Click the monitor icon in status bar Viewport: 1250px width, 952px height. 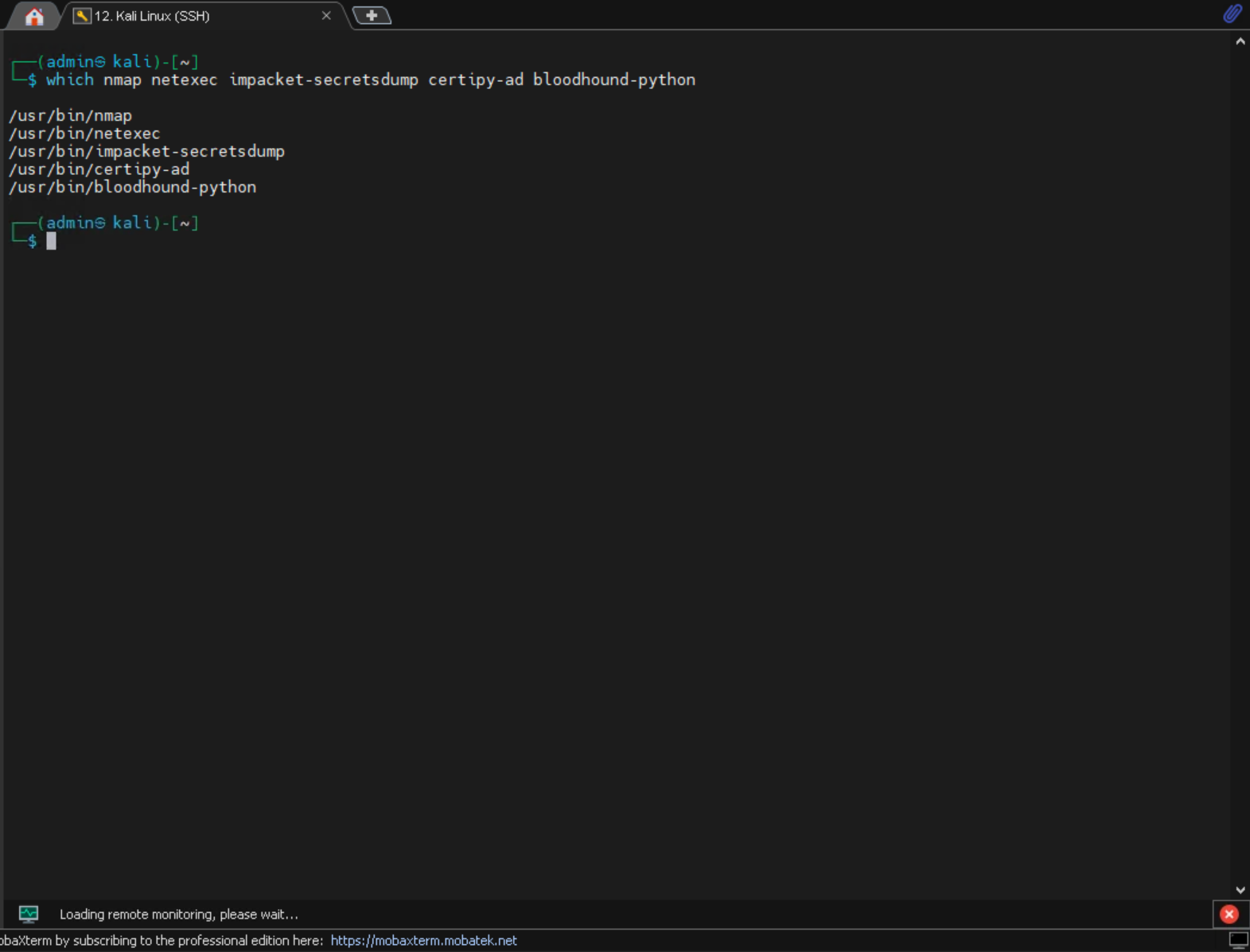[x=1239, y=940]
